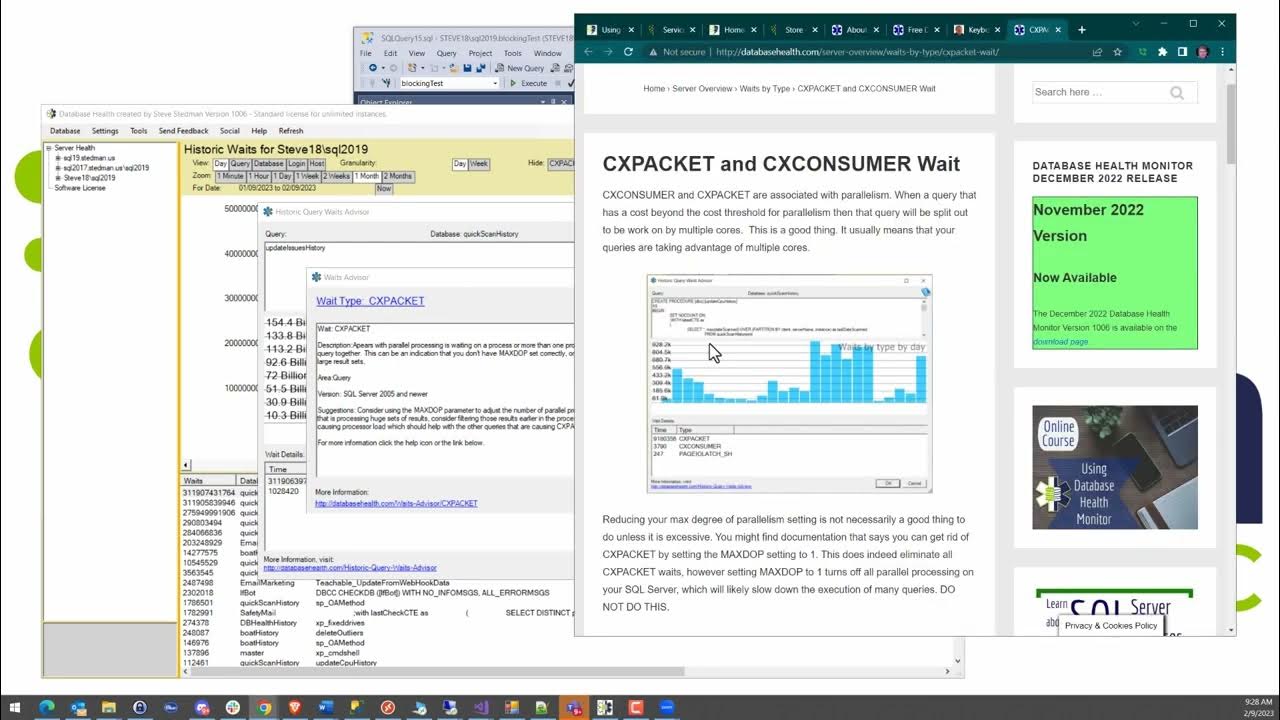Open Microsoft Edge from the taskbar
Viewport: 1280px width, 720px height.
point(47,708)
